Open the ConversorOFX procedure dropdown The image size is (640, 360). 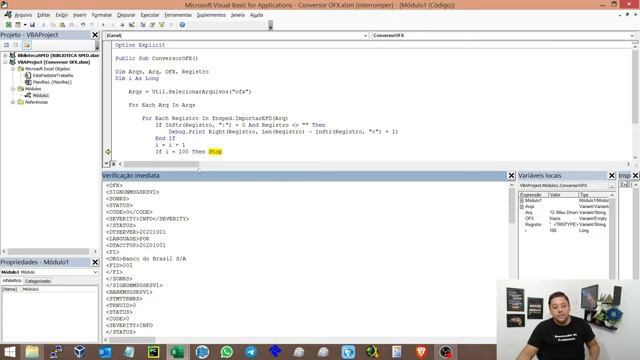[x=632, y=36]
